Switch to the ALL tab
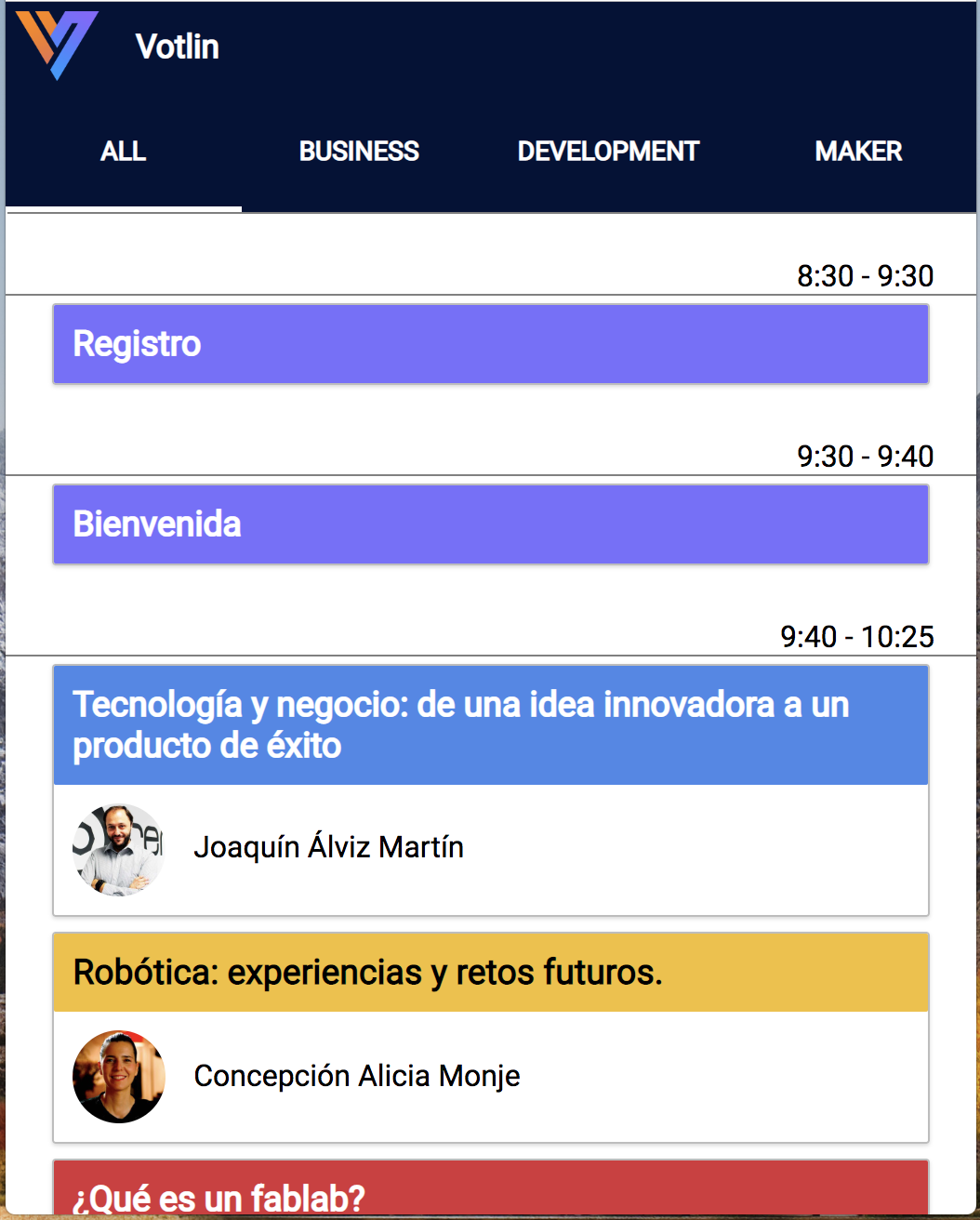This screenshot has height=1220, width=980. click(x=124, y=152)
